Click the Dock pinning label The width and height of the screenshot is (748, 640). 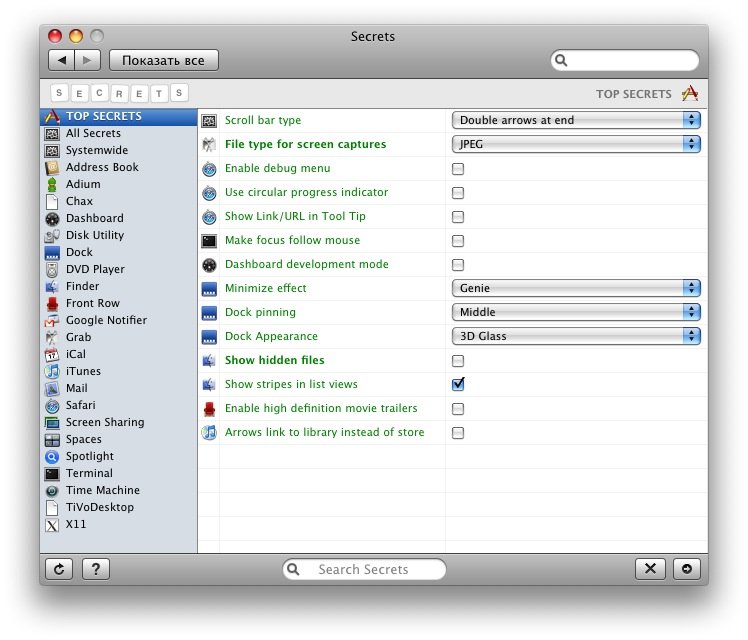pos(260,312)
